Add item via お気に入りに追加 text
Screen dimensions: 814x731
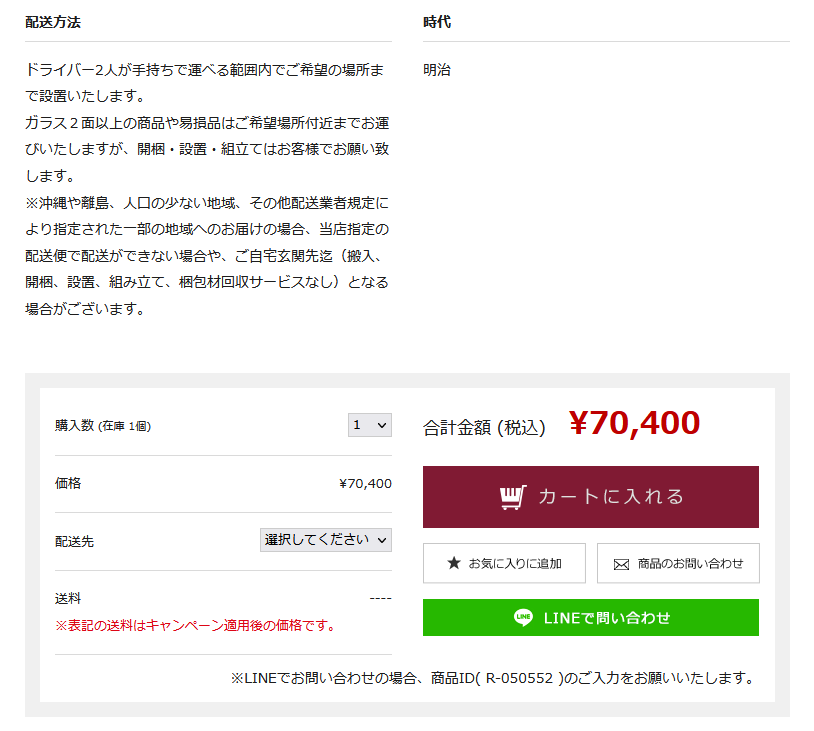(515, 563)
